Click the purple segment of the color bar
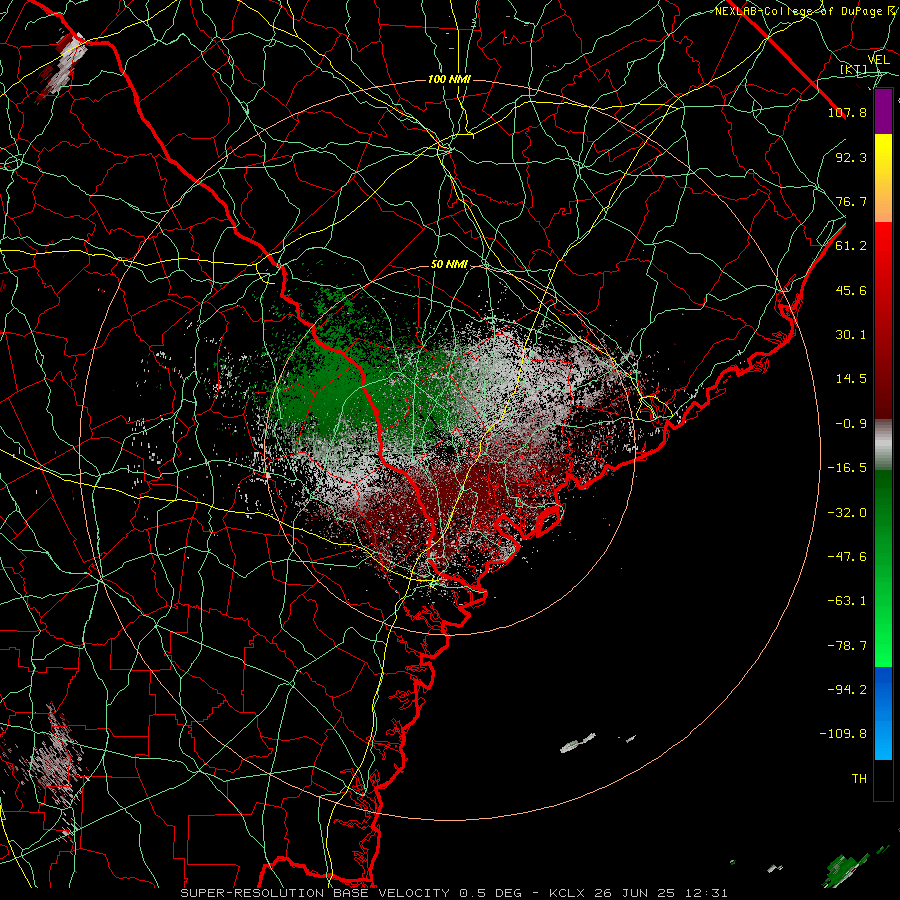 [x=883, y=111]
